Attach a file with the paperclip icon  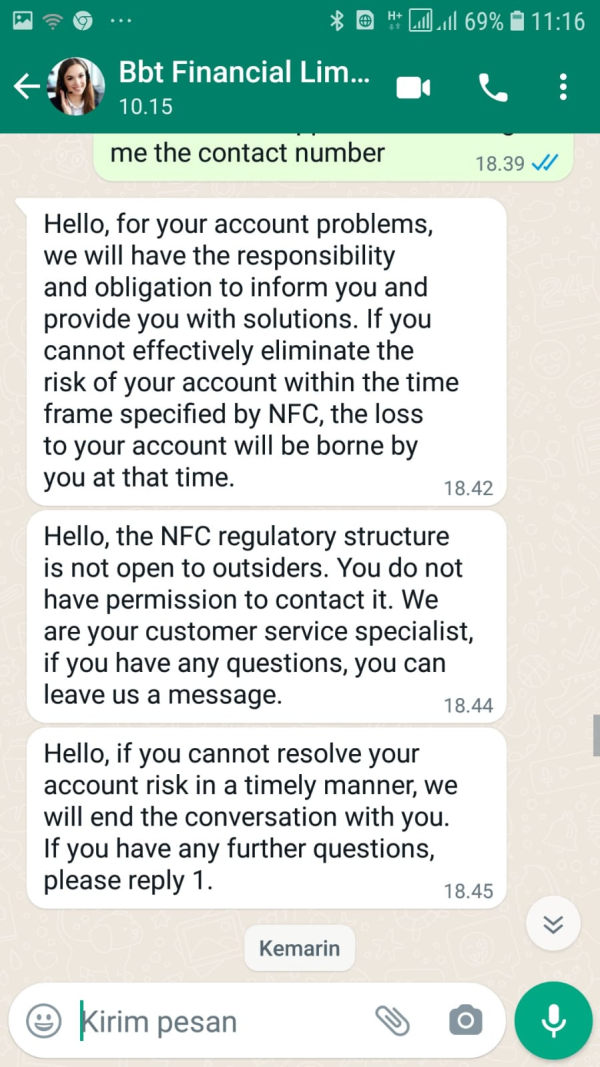(393, 1021)
